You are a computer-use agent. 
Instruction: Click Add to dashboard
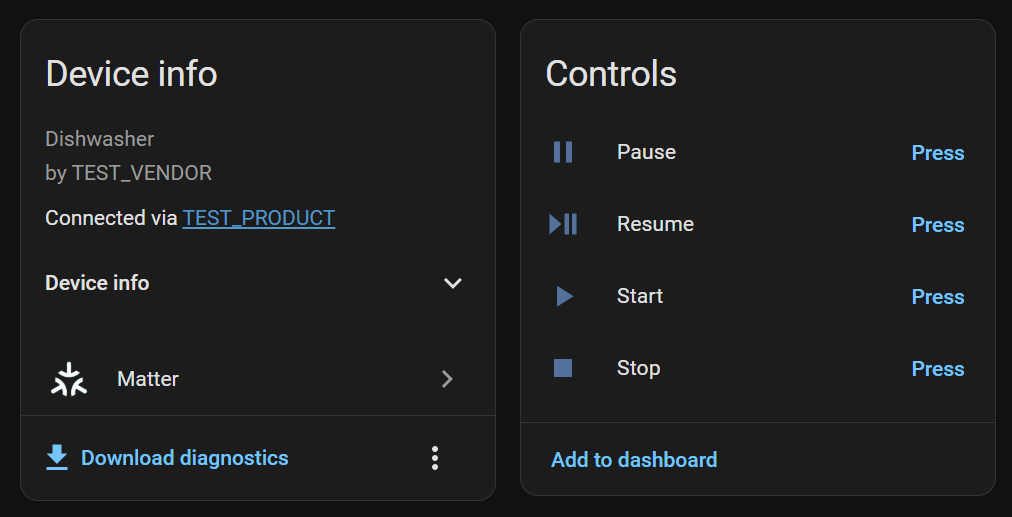pos(634,460)
